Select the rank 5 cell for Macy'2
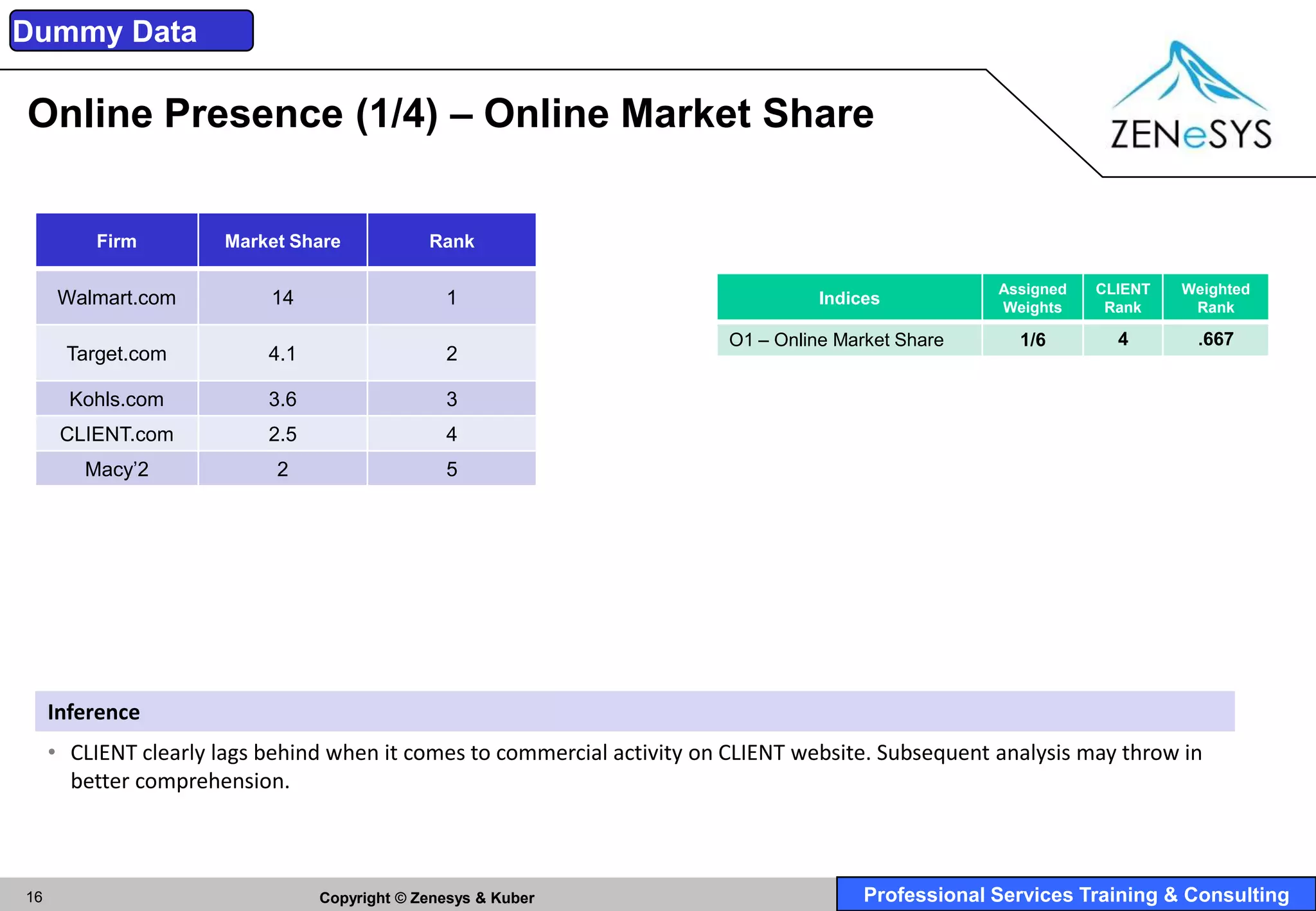Image resolution: width=1316 pixels, height=911 pixels. (x=452, y=469)
